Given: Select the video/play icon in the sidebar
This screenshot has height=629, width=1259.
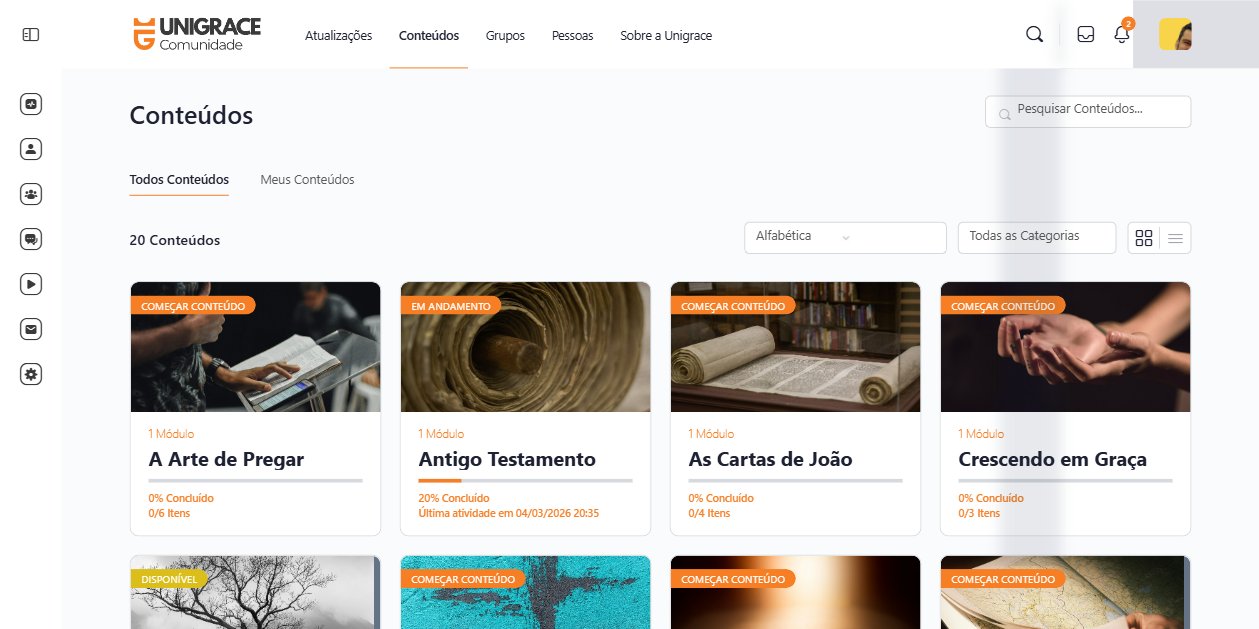Looking at the screenshot, I should point(30,283).
